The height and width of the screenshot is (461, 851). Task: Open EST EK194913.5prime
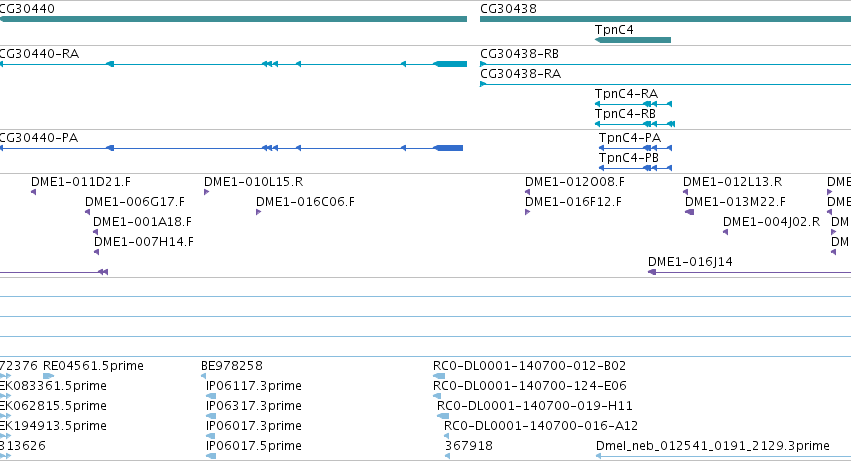5,436
